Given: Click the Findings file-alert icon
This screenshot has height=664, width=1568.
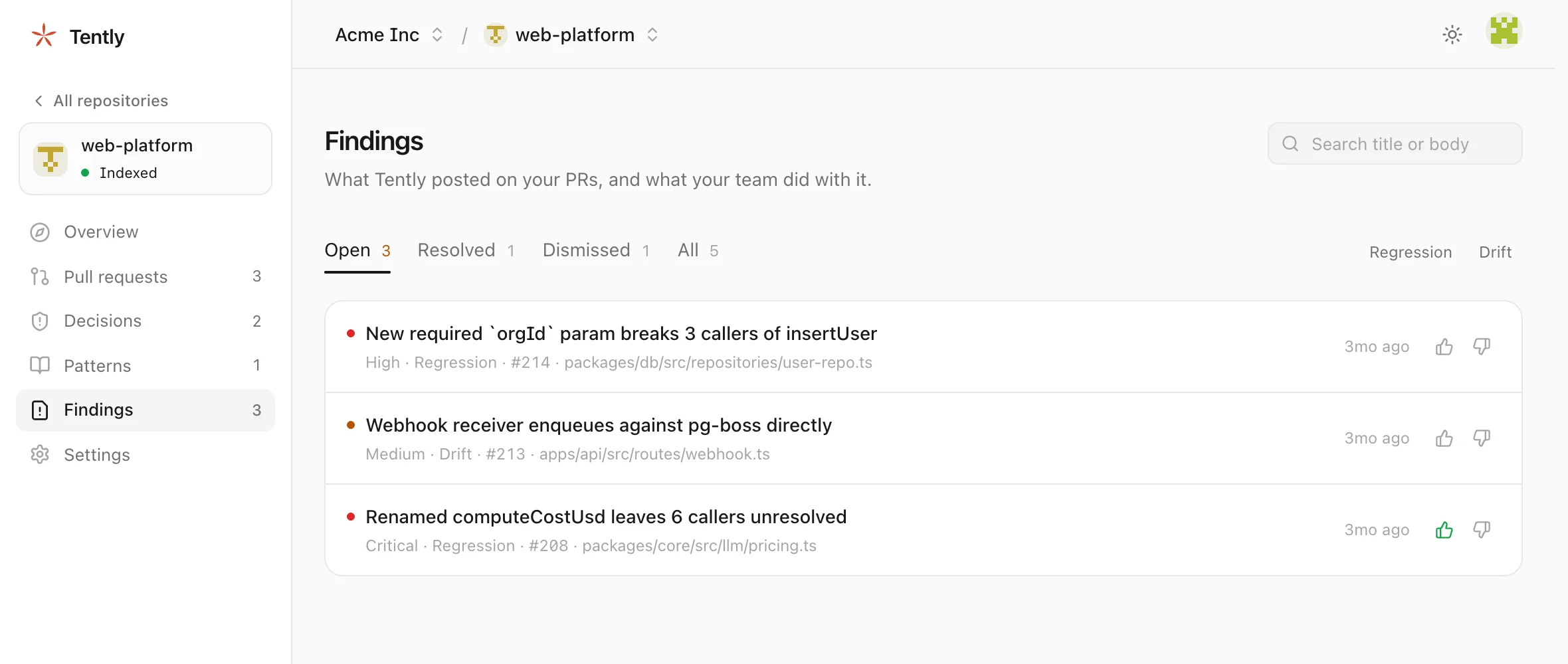Looking at the screenshot, I should (40, 410).
